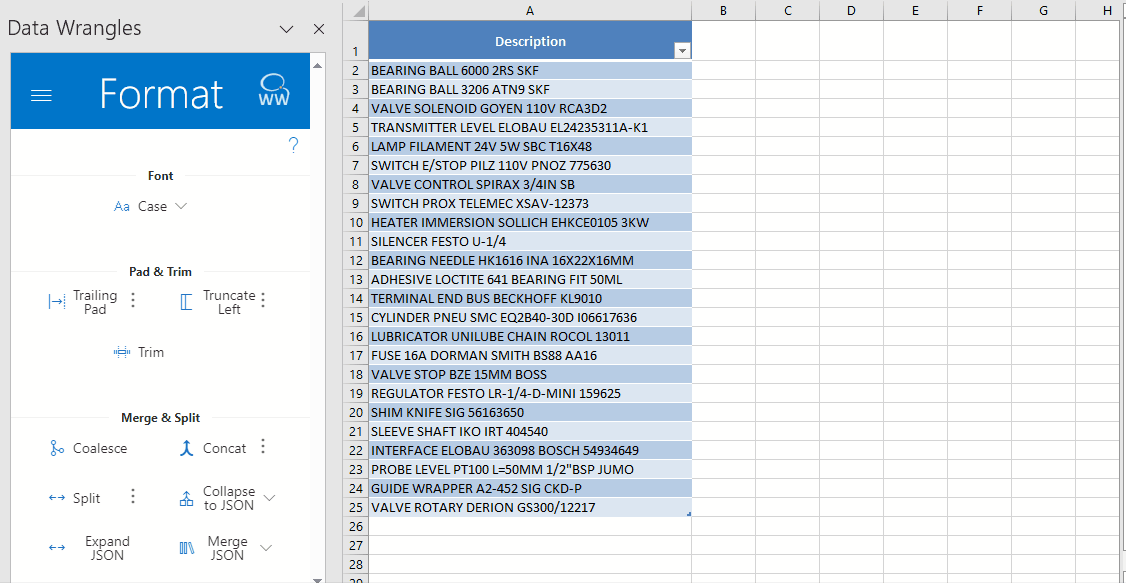This screenshot has width=1126, height=583.
Task: Select cell VALVE SOLENOID GOYEN 110V RCA3D2
Action: click(530, 108)
